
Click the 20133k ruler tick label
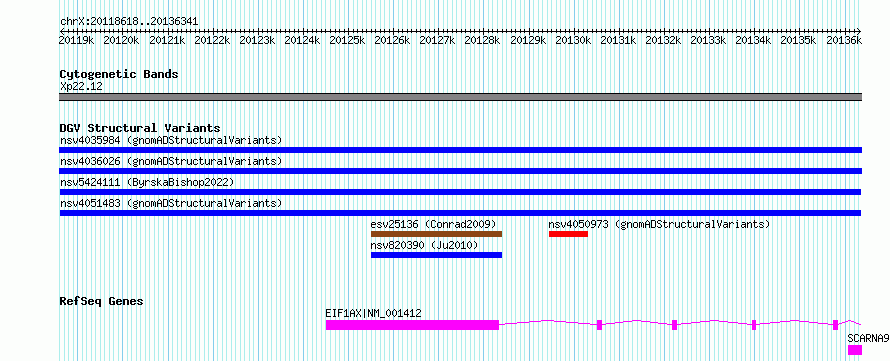coord(708,40)
